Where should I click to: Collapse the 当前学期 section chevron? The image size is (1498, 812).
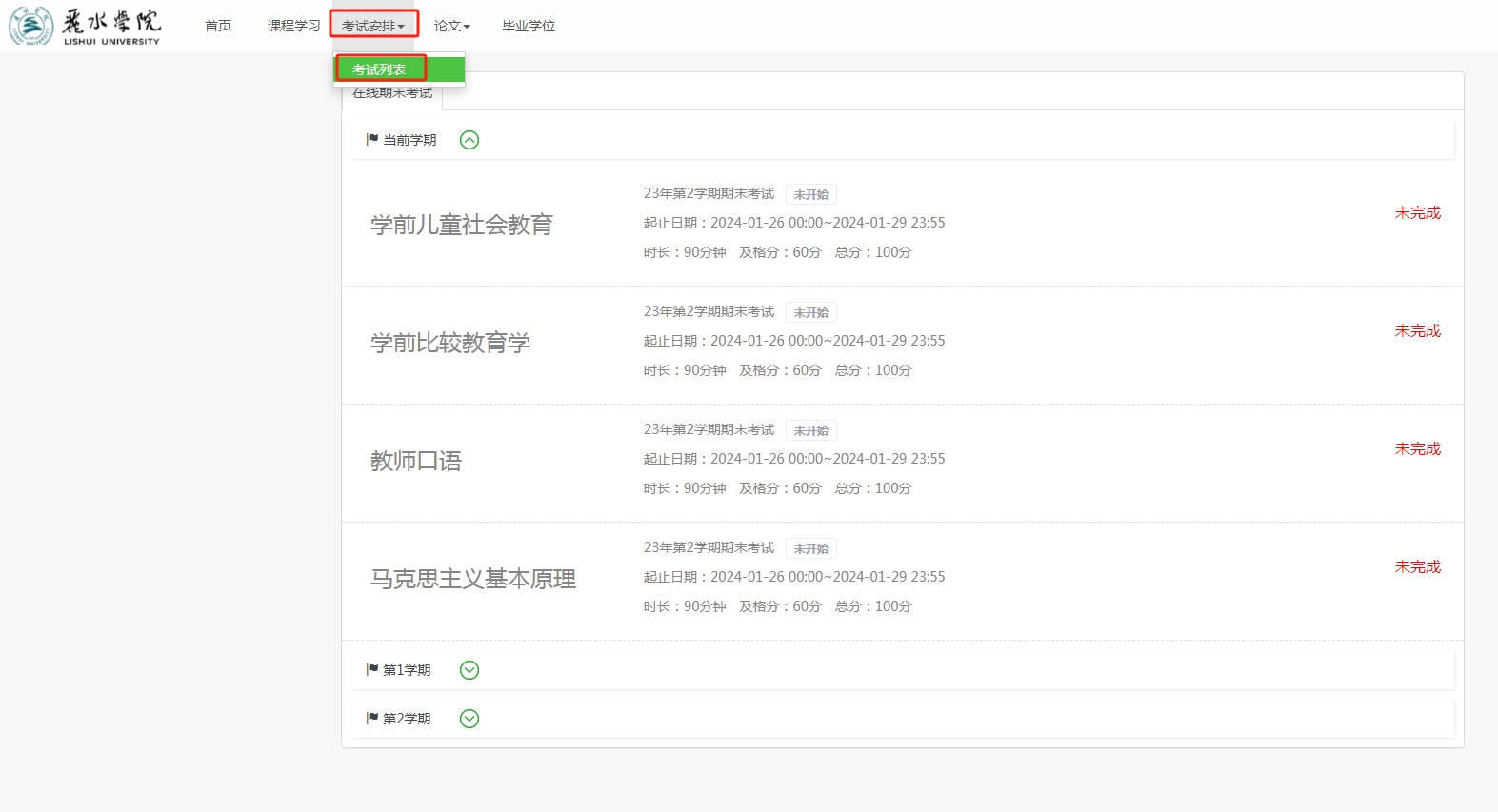469,140
